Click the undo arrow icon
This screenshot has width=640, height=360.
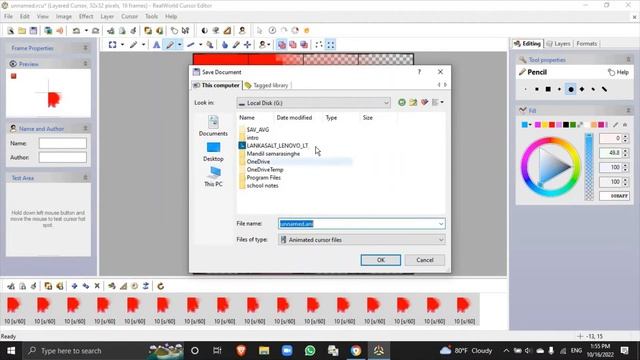[x=76, y=31]
